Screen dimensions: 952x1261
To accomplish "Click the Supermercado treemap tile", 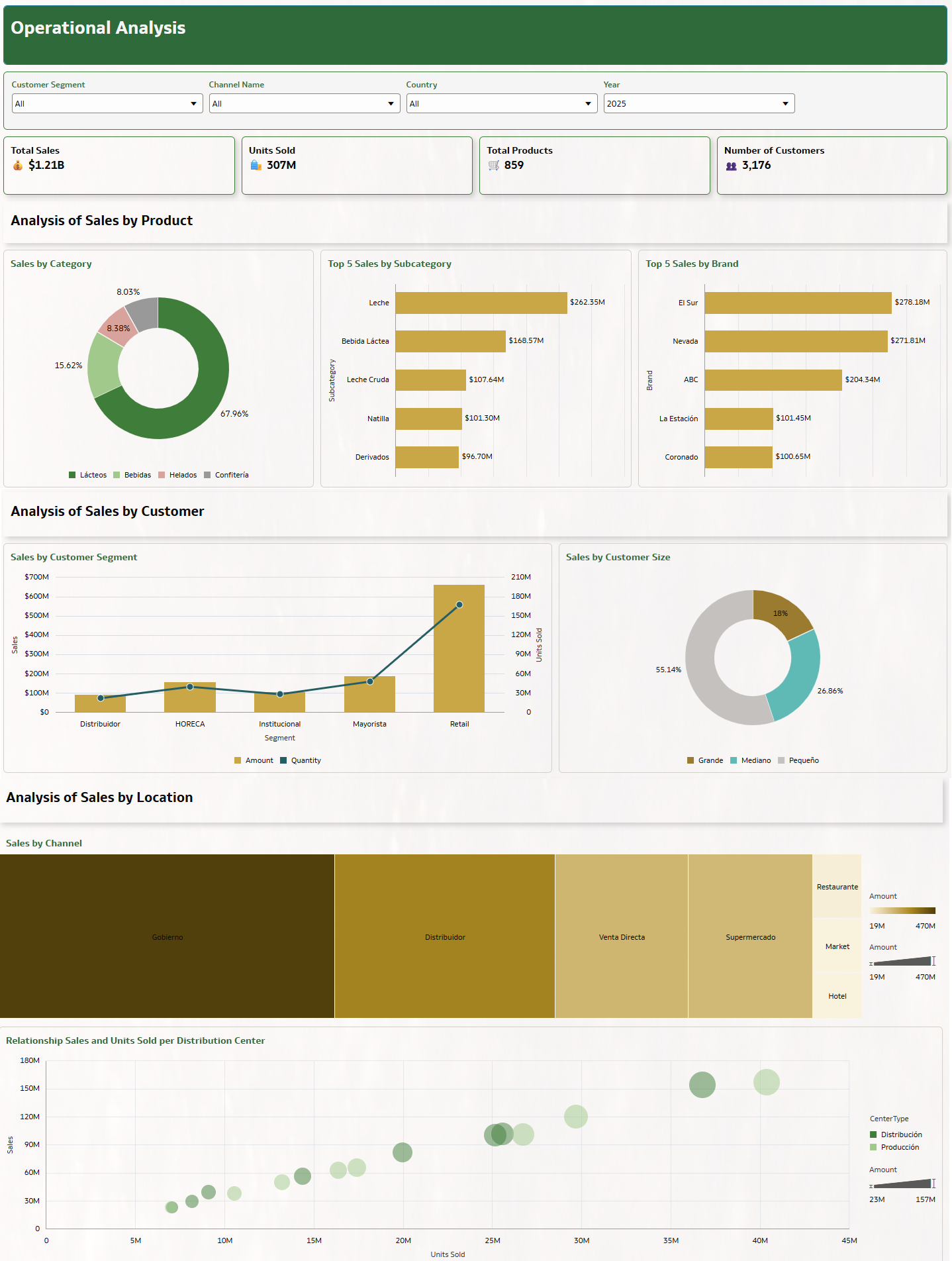I will point(750,936).
